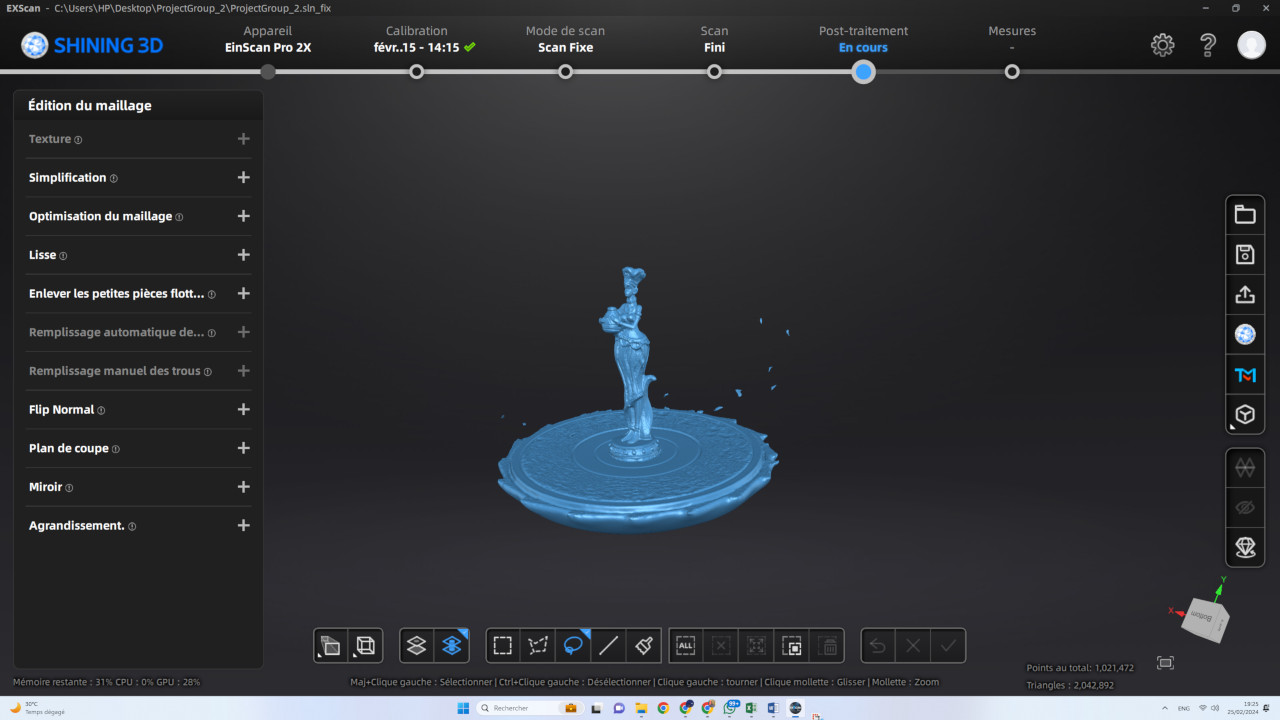Click the diamond gem display icon
The image size is (1280, 720).
click(x=1245, y=547)
